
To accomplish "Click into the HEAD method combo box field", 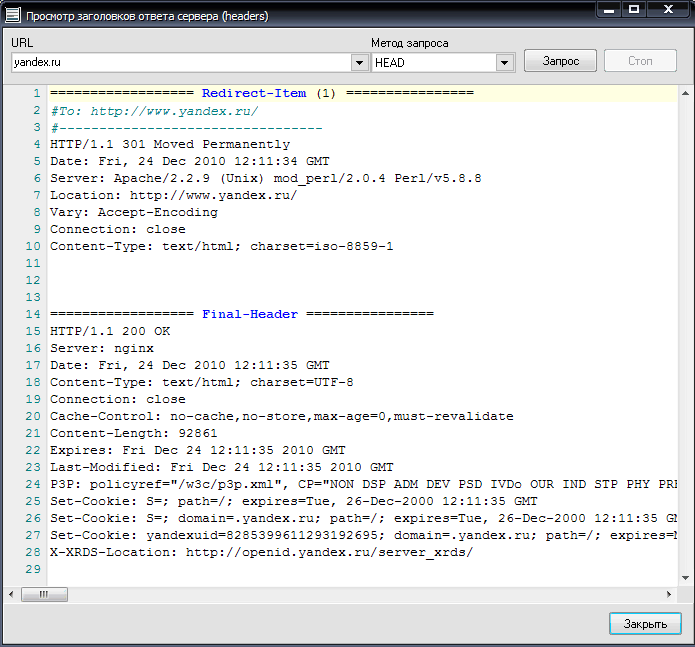I will tap(434, 62).
